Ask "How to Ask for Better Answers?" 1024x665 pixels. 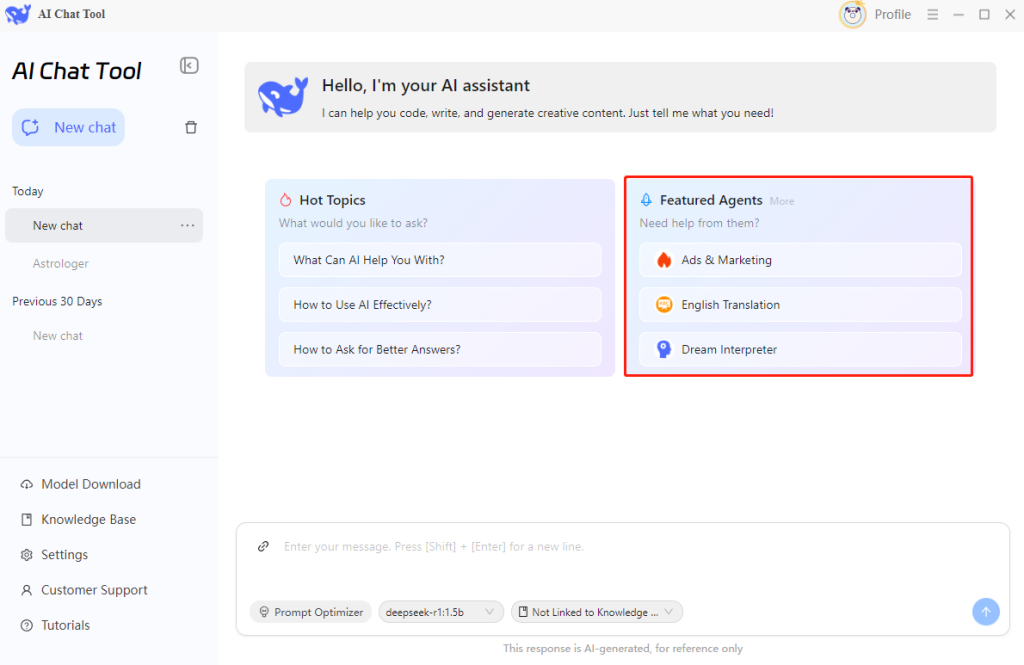click(440, 349)
